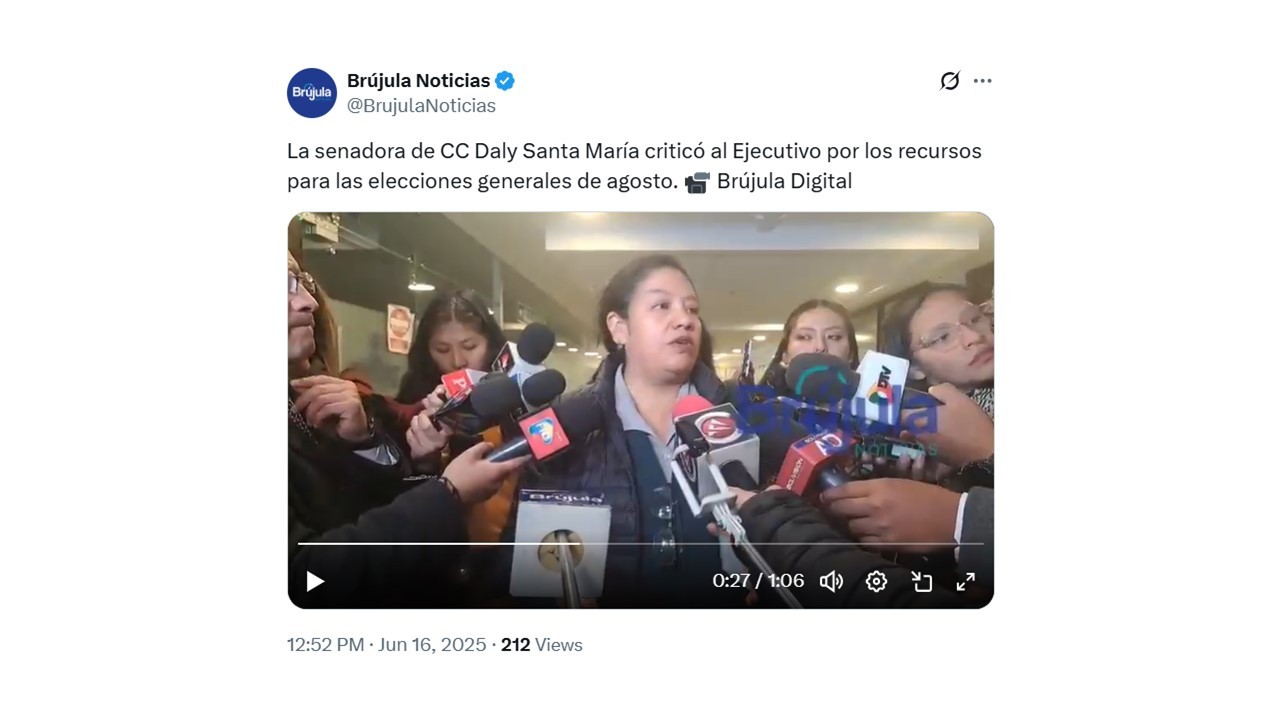Open video settings gear
Screen dimensions: 1280x720
pos(876,581)
